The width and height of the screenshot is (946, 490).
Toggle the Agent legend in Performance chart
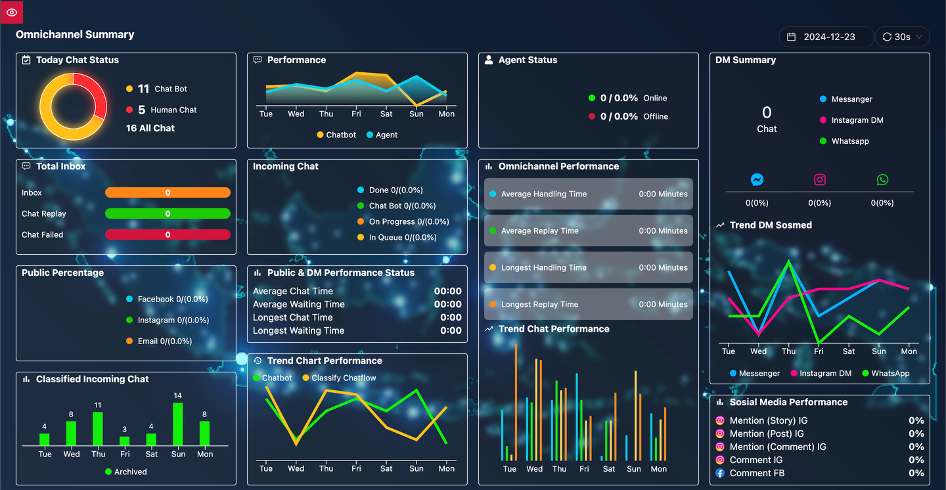pos(382,135)
